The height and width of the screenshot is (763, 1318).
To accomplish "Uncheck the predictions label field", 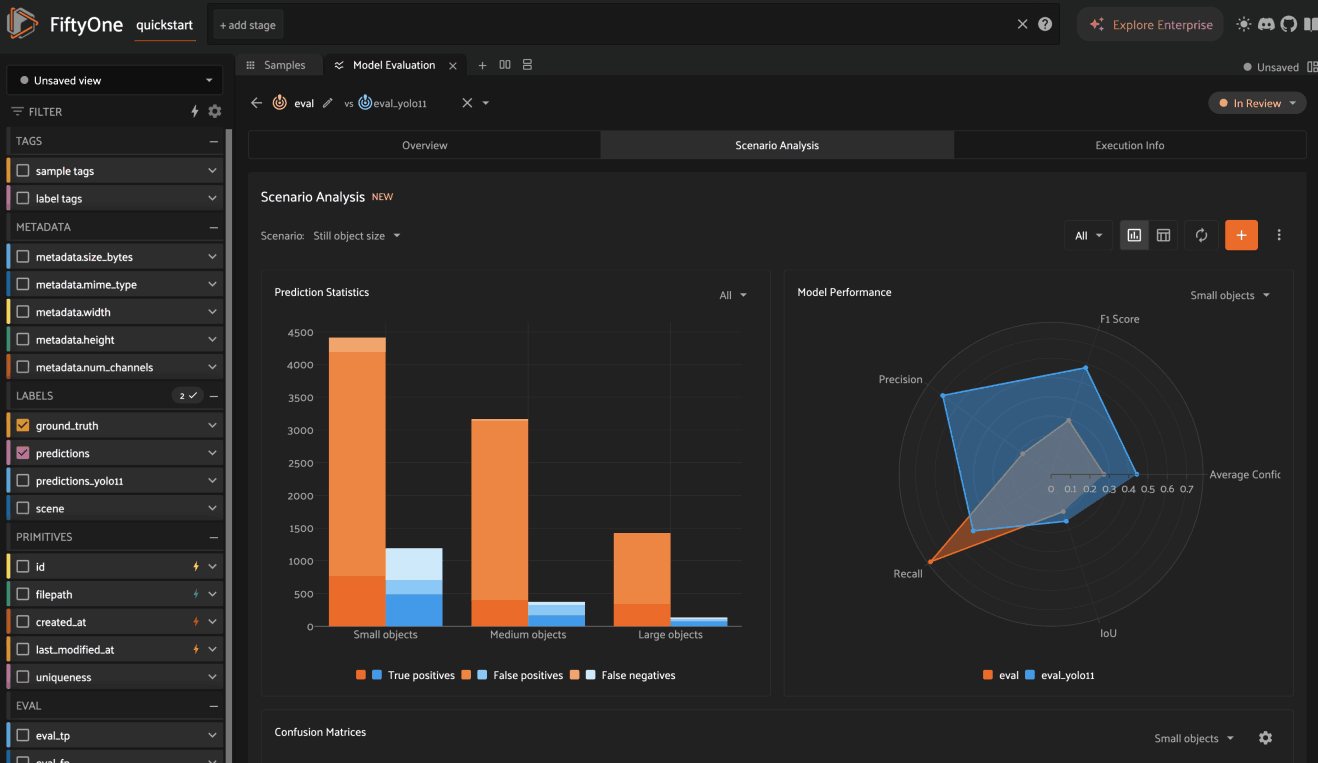I will pos(23,453).
